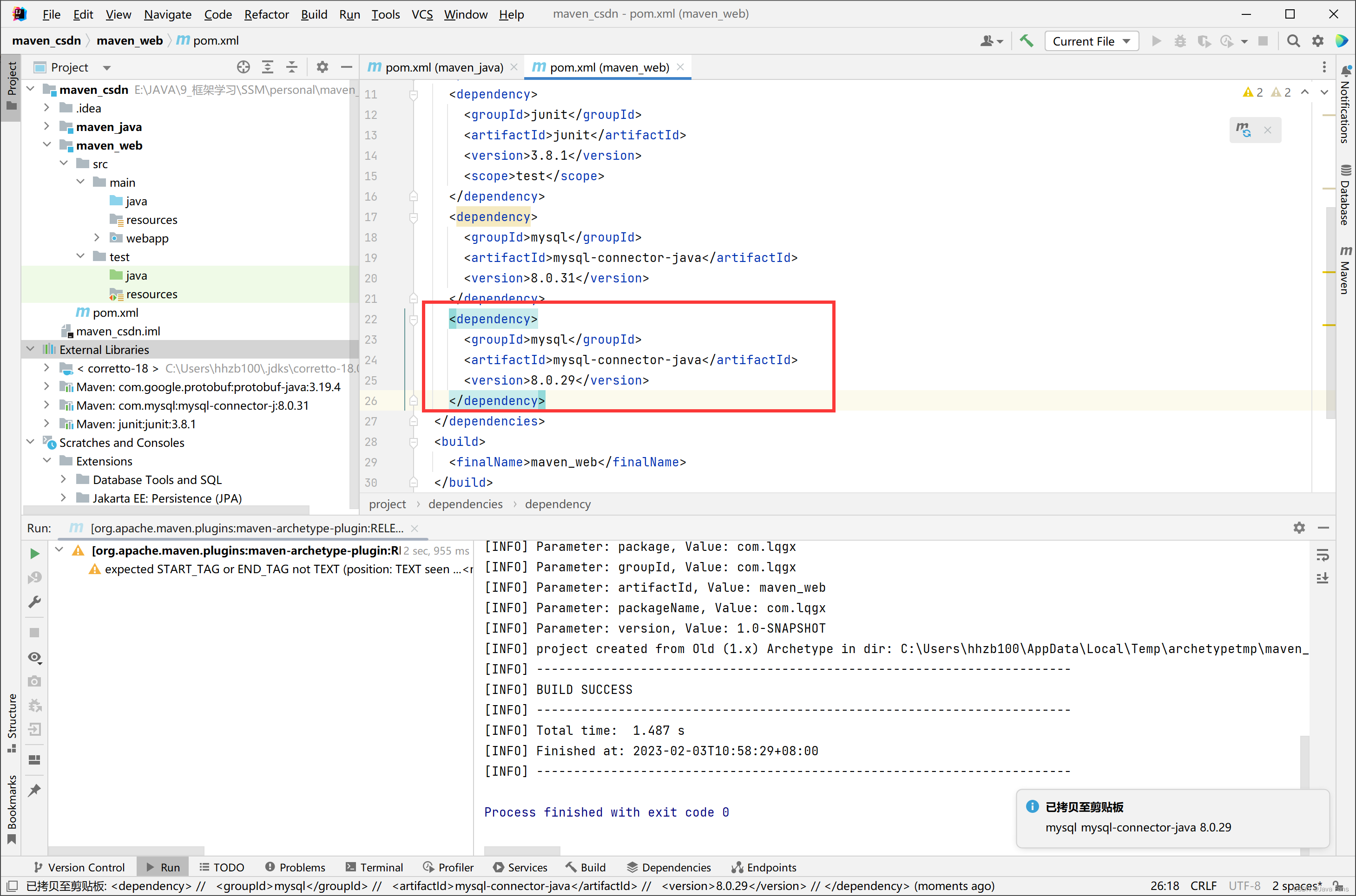Go to next highlighted warning arrow

click(1324, 92)
